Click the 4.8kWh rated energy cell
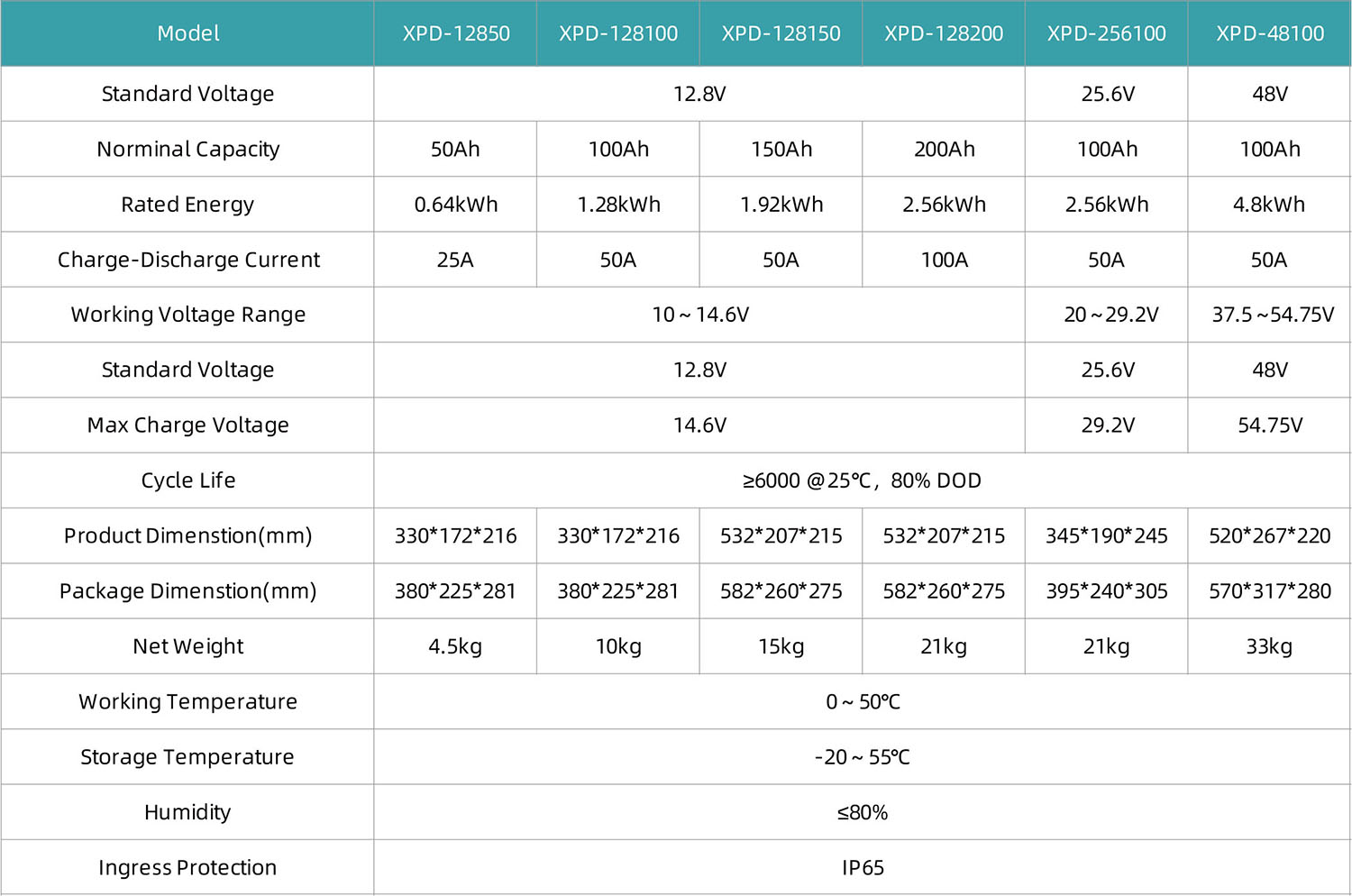The width and height of the screenshot is (1352, 896). 1269,205
